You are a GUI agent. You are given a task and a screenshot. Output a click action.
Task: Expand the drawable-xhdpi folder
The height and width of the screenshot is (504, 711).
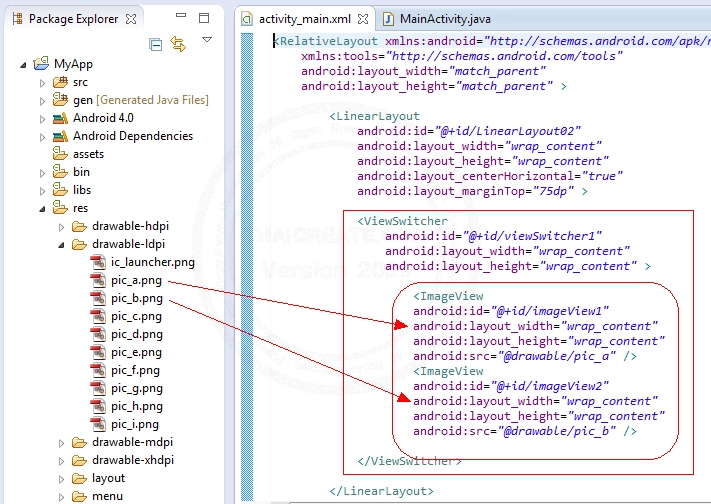point(62,461)
